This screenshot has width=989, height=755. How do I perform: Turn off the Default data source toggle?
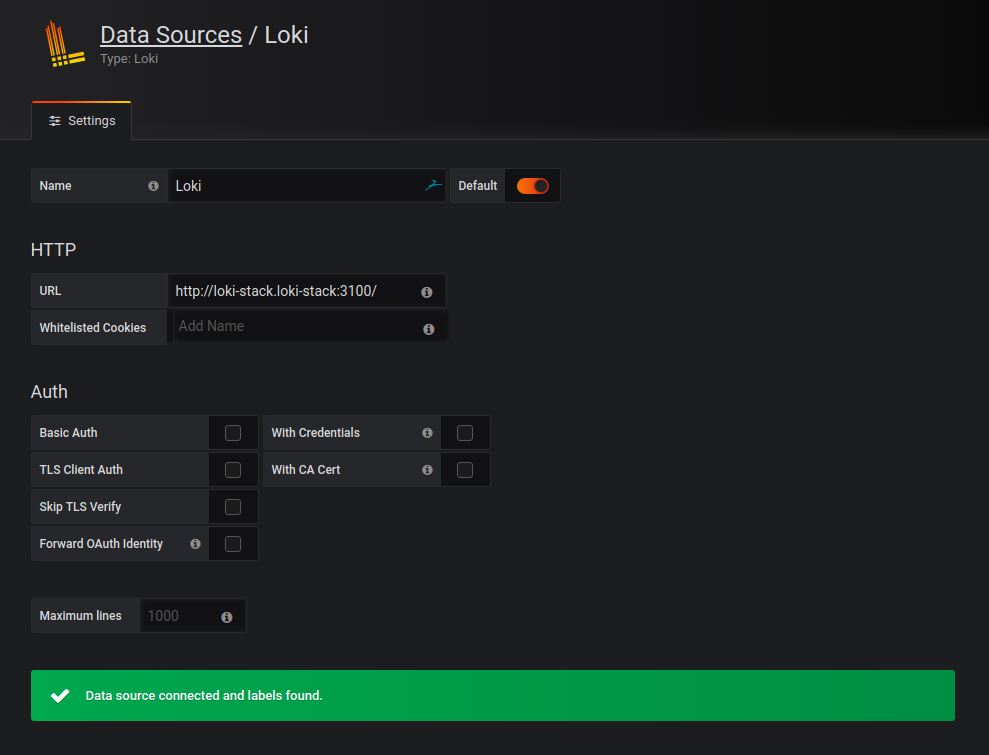[x=532, y=186]
